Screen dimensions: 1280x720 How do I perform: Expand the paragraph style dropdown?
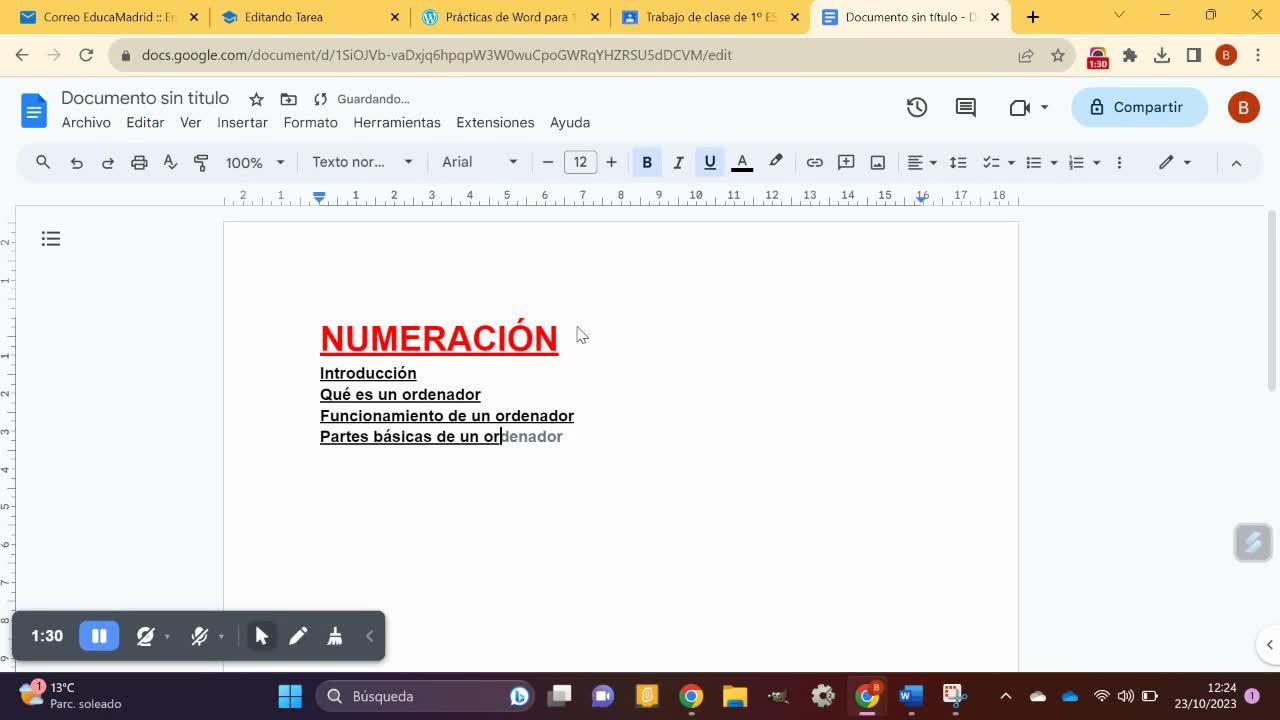click(361, 162)
